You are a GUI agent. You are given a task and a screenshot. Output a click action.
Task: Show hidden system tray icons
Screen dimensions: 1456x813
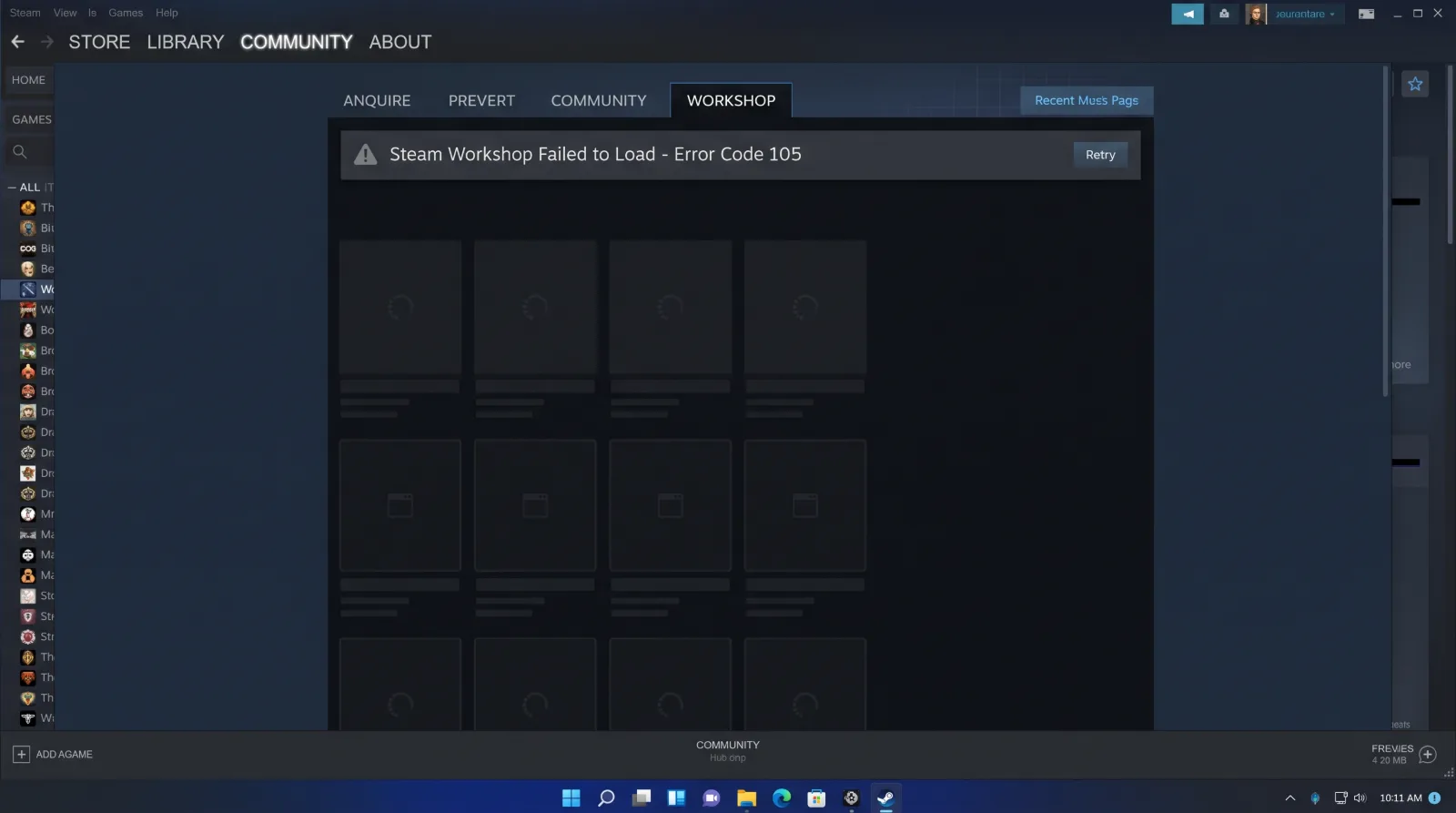point(1289,798)
